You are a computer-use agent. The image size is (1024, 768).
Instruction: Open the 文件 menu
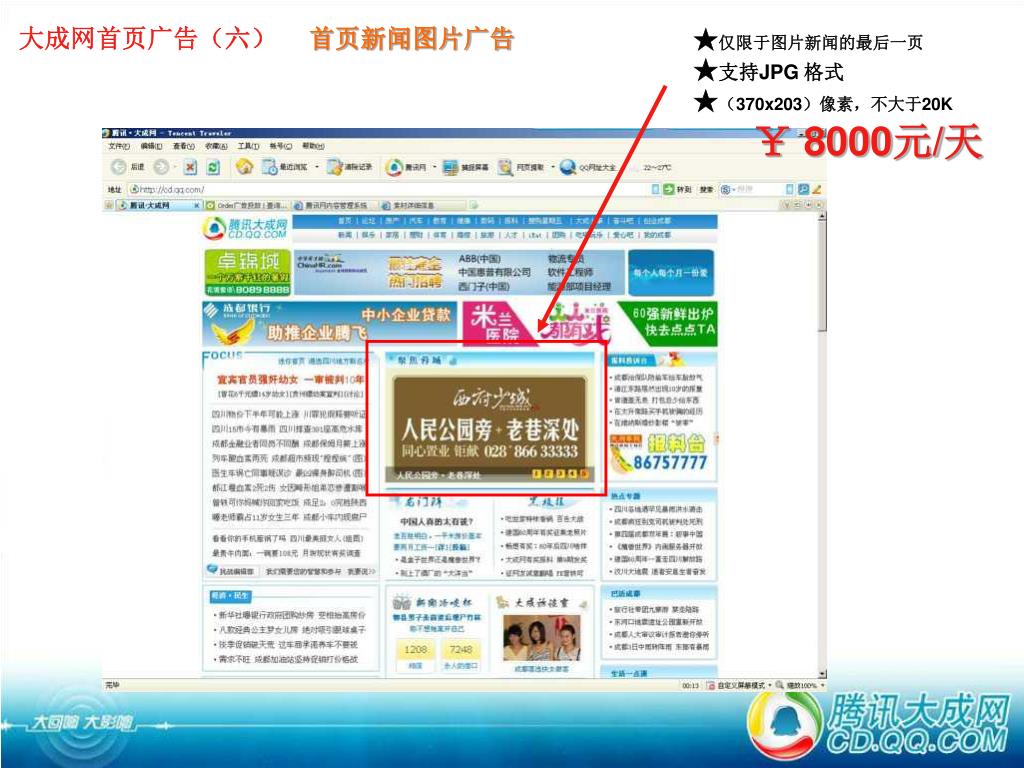(119, 146)
